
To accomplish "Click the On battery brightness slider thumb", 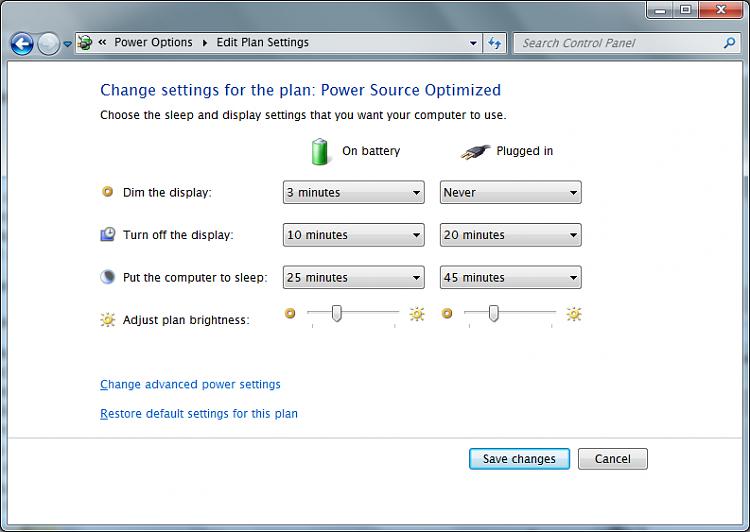I will pos(337,313).
